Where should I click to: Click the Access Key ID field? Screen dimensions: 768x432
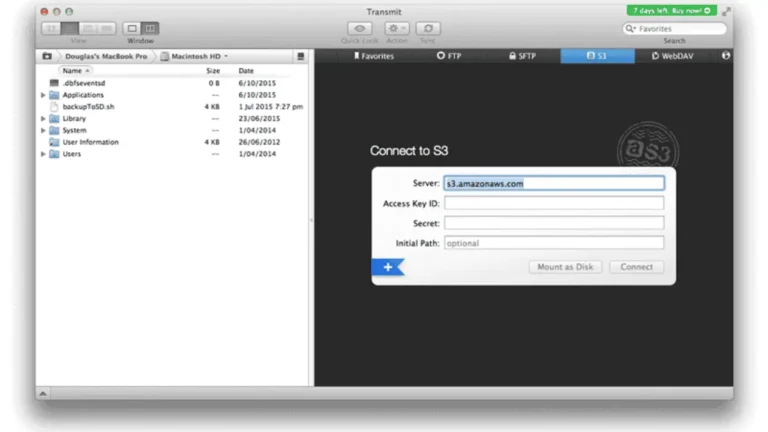(x=554, y=203)
